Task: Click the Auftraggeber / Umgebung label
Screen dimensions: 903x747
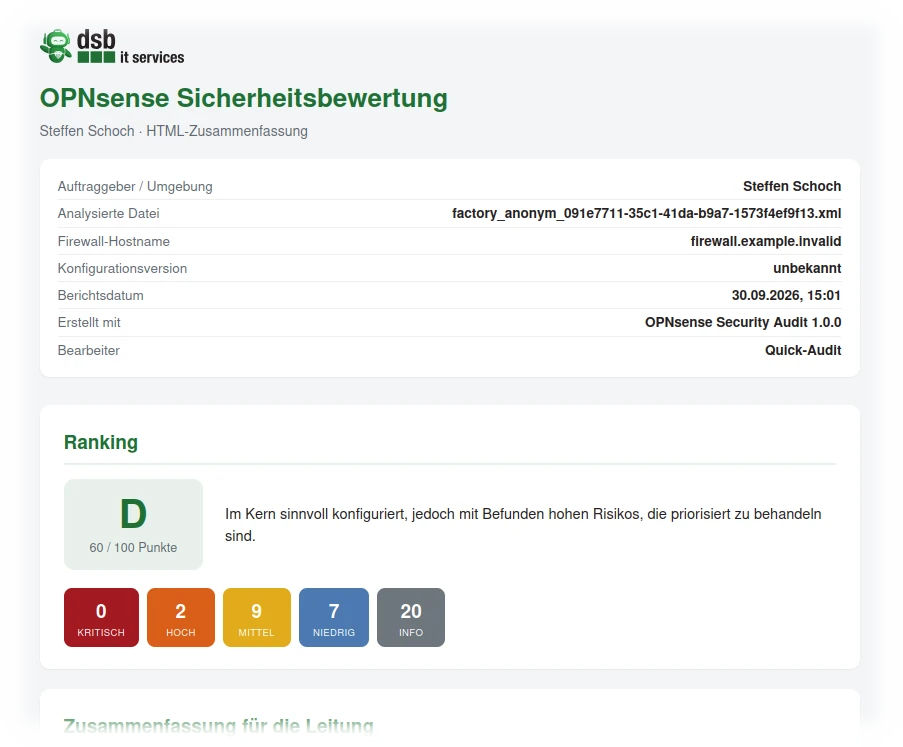Action: (135, 187)
